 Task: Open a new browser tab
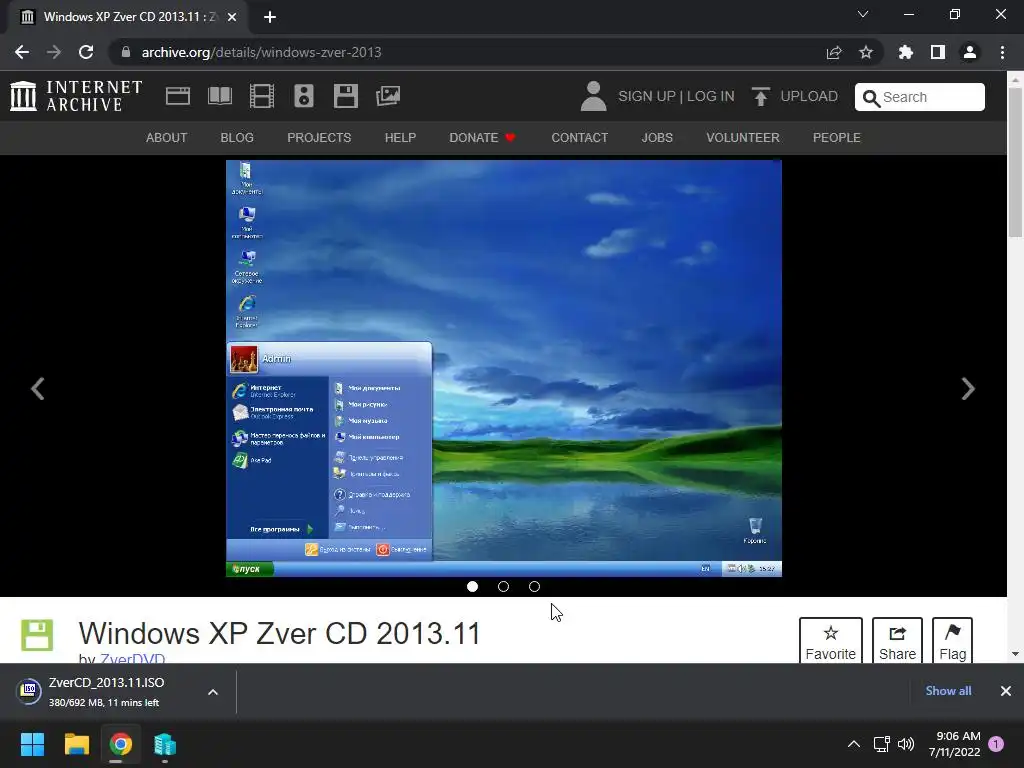(270, 17)
